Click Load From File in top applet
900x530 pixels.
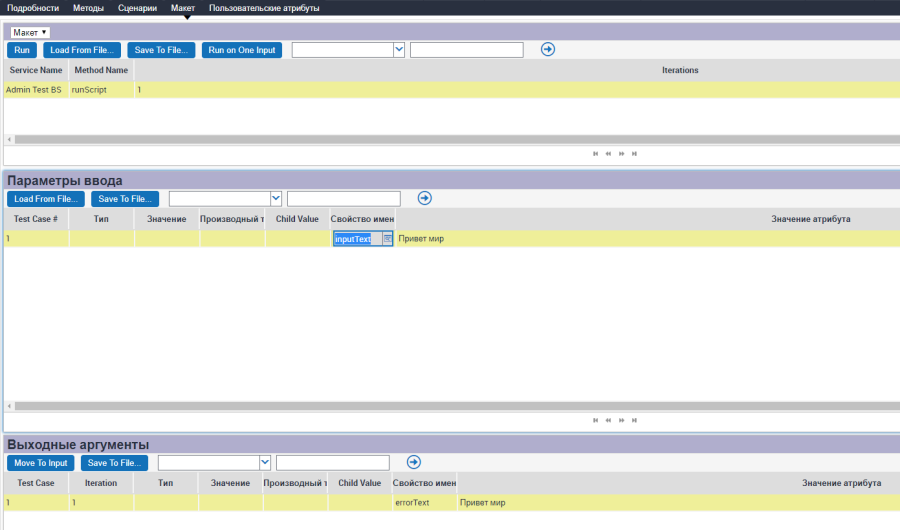click(x=82, y=50)
